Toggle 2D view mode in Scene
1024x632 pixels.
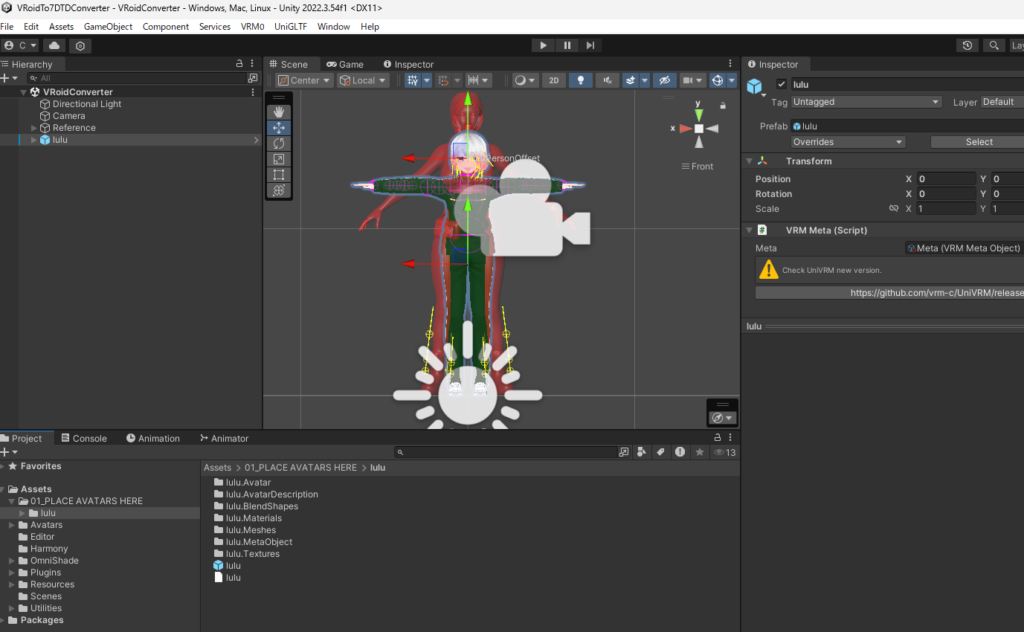(554, 80)
